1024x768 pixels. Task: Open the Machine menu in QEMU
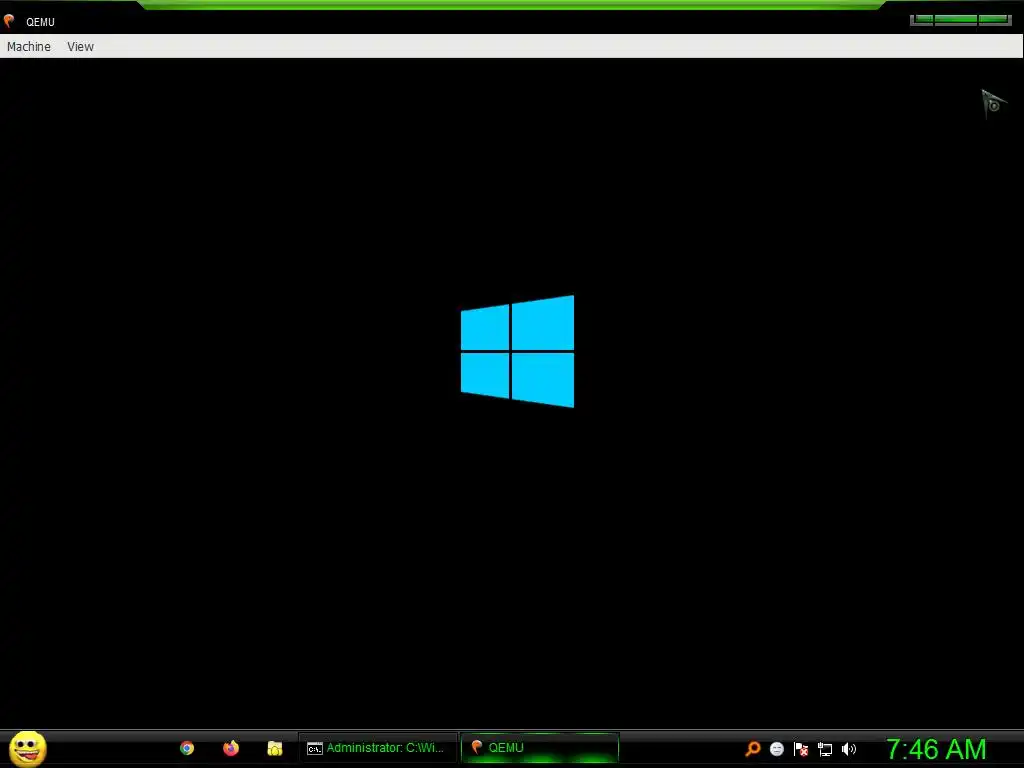tap(29, 46)
